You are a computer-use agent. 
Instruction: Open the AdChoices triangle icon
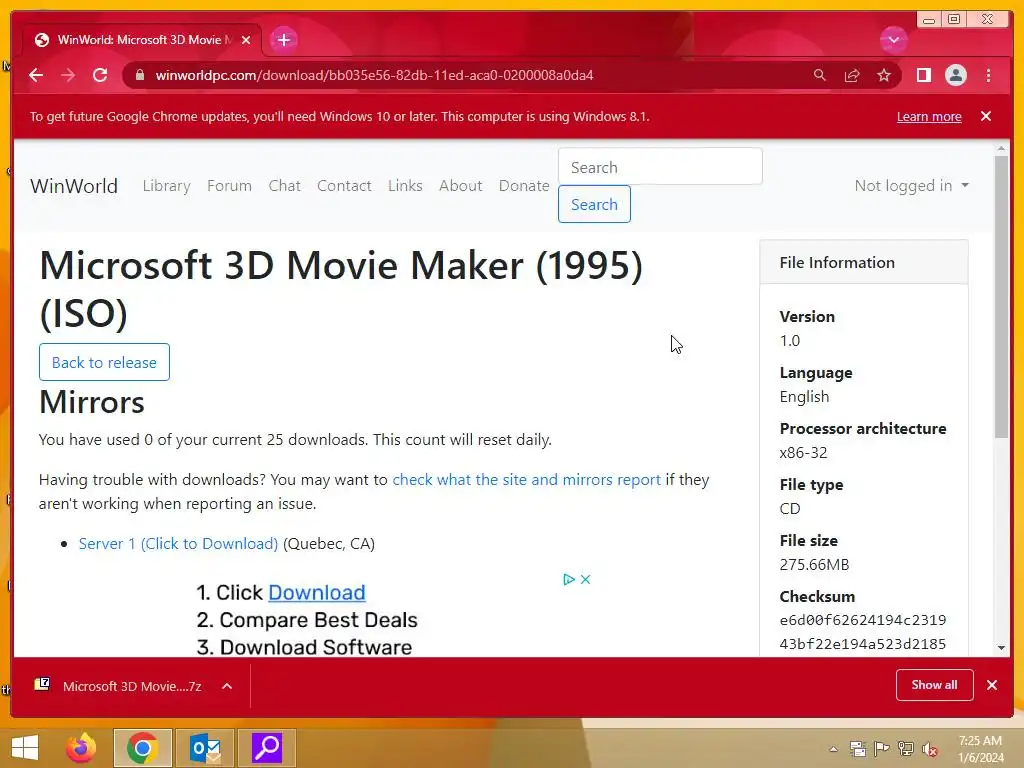pyautogui.click(x=569, y=579)
